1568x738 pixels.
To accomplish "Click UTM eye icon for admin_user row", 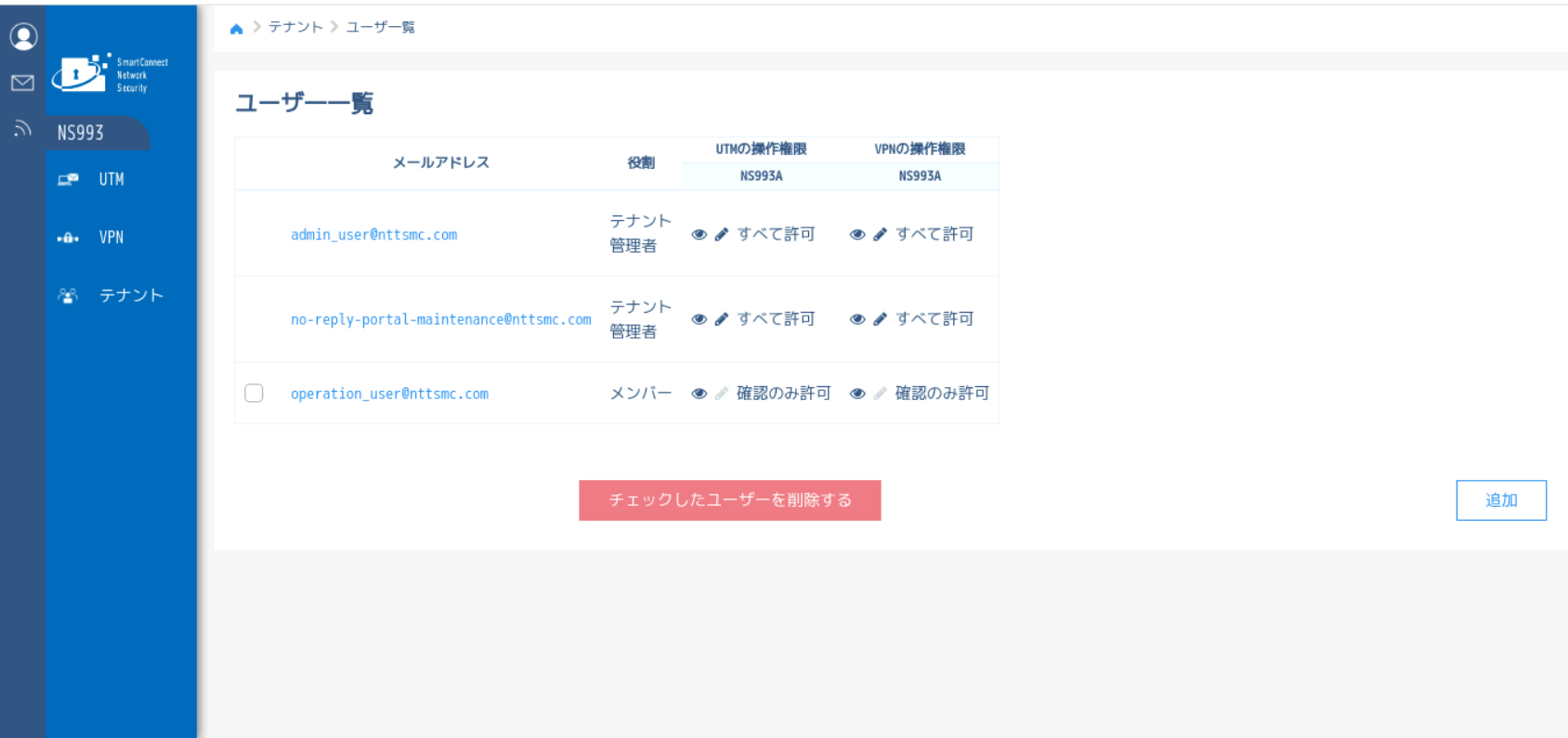I will pyautogui.click(x=699, y=235).
